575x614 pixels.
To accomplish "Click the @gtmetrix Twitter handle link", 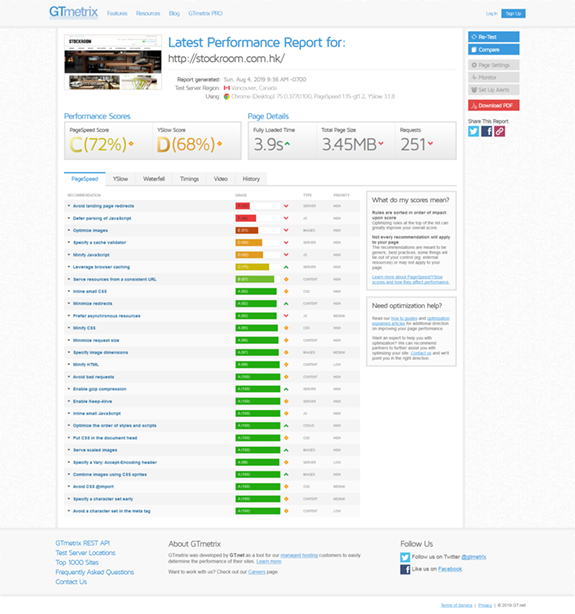I will (474, 557).
